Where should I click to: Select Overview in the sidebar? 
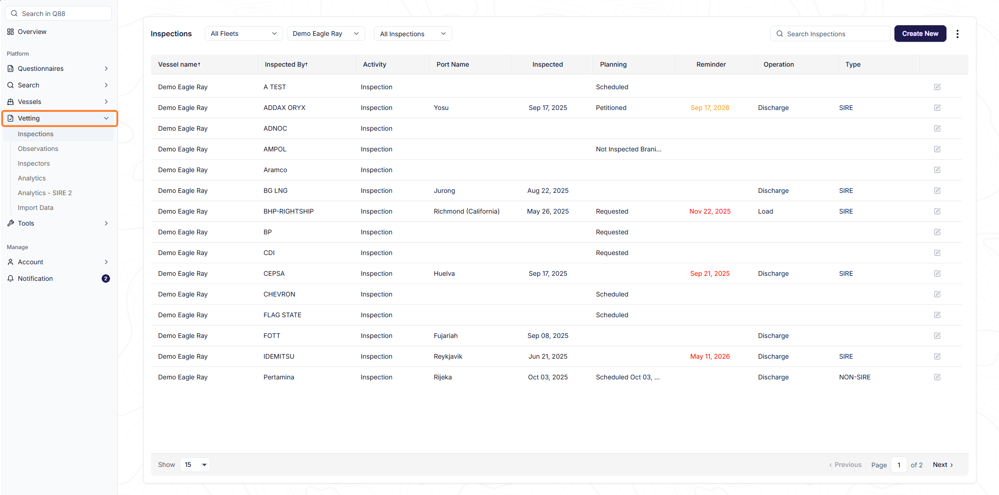32,31
